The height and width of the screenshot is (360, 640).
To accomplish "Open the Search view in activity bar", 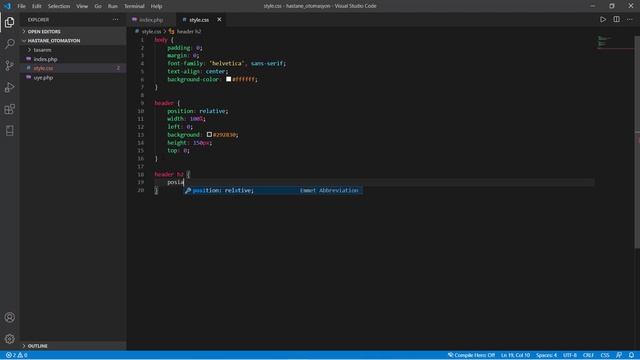I will click(x=9, y=43).
